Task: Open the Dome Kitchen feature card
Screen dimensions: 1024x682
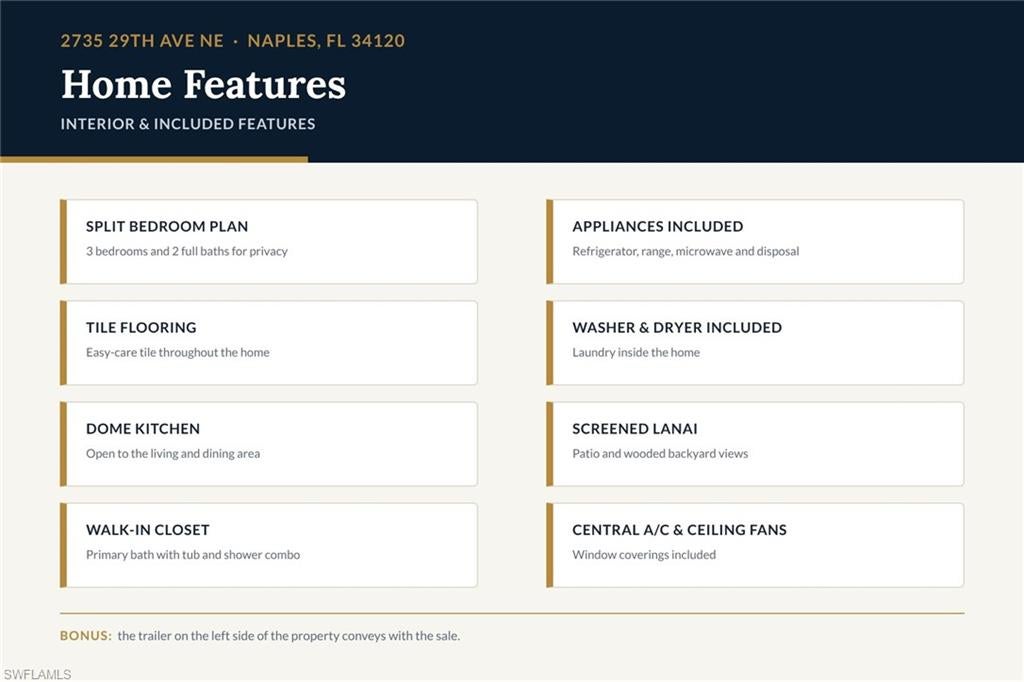Action: (x=268, y=444)
